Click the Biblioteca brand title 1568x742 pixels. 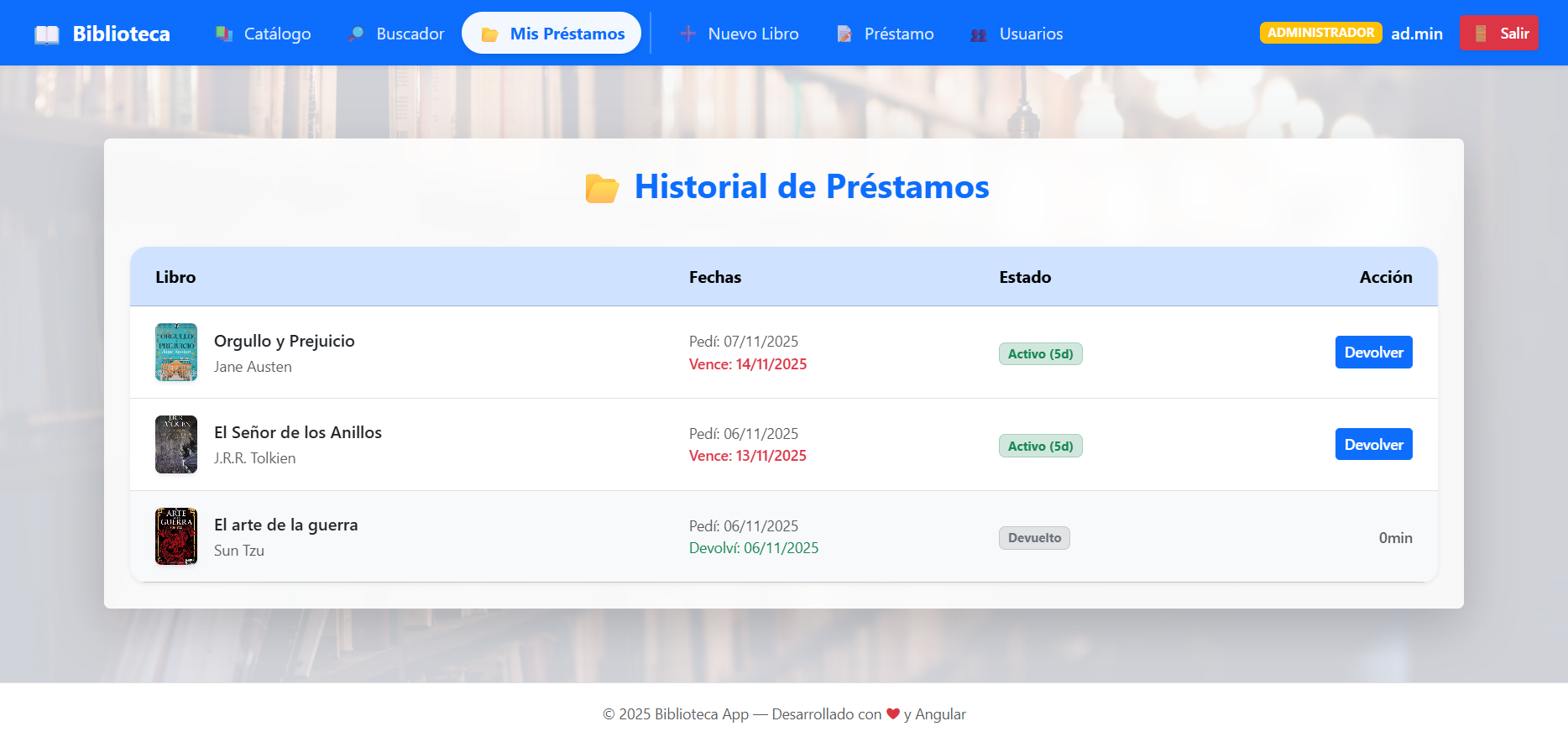tap(122, 34)
